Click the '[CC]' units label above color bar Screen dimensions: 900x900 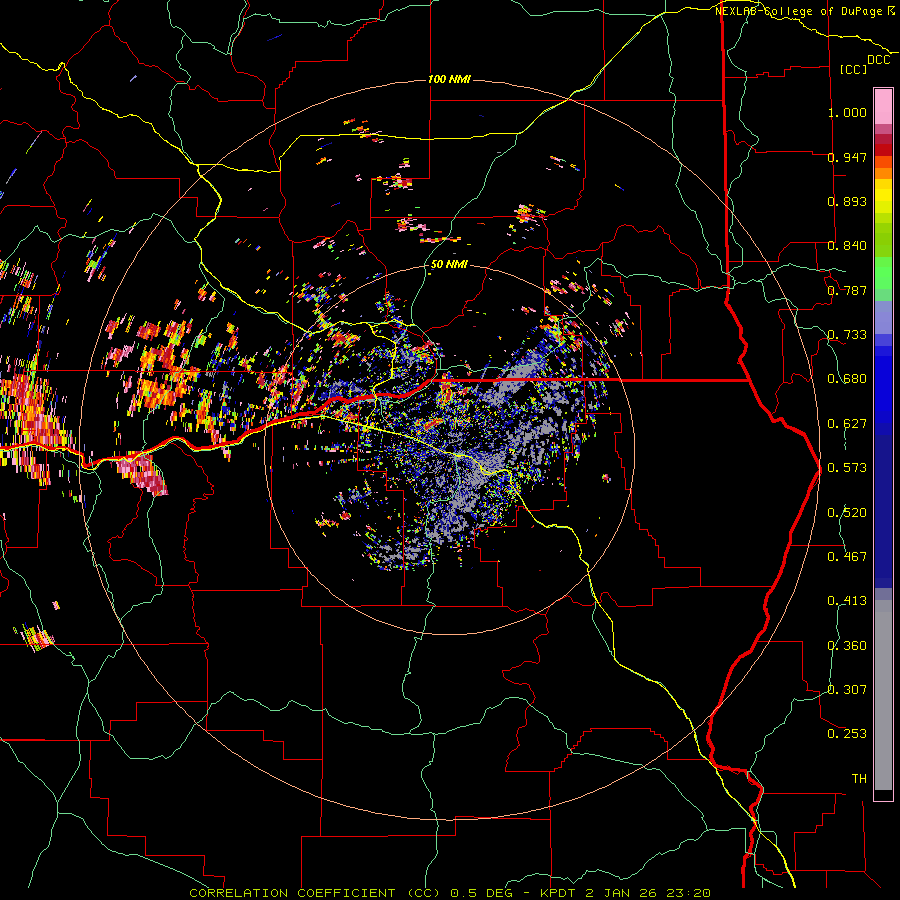[x=854, y=69]
